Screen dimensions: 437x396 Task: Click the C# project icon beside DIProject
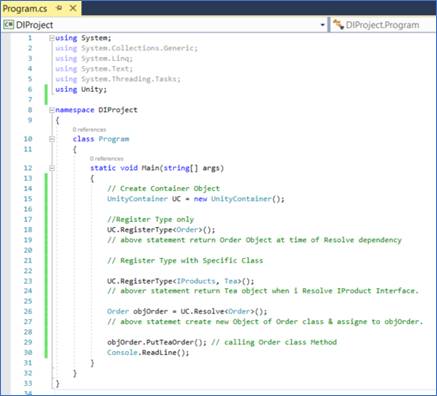click(8, 25)
